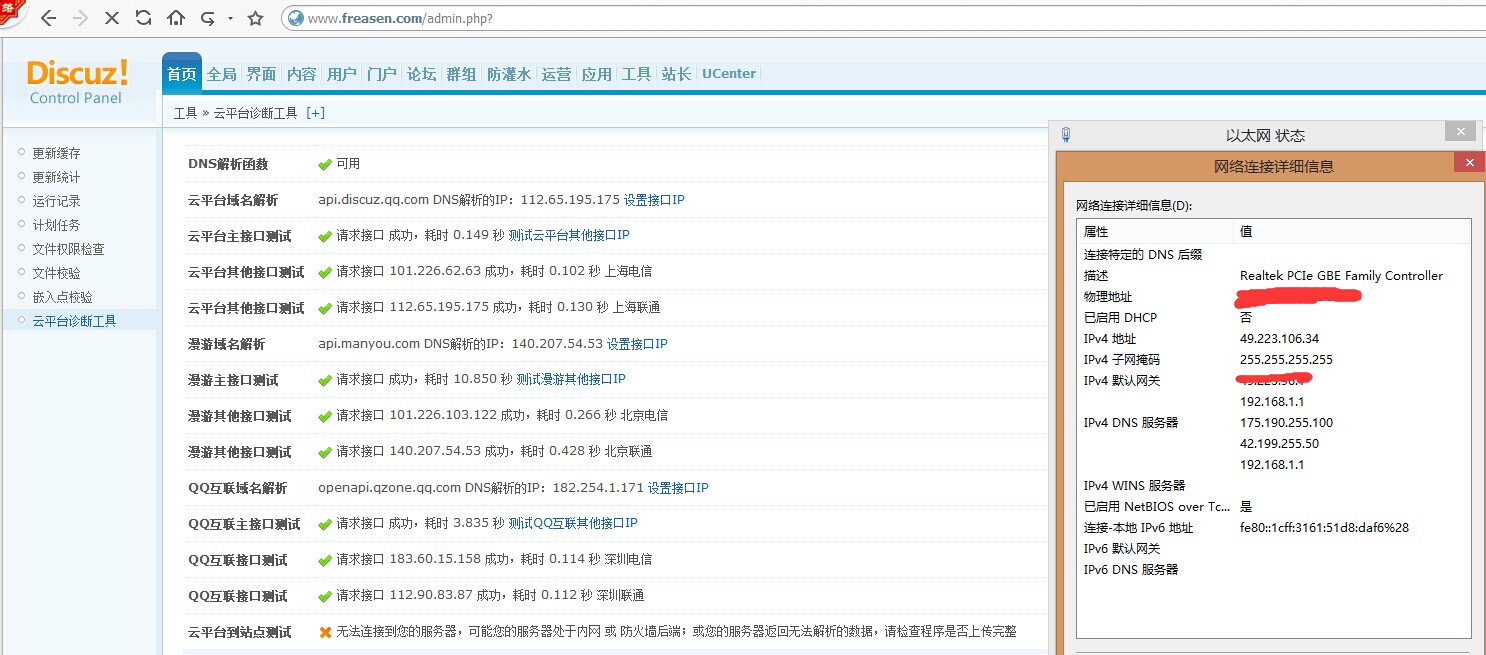The height and width of the screenshot is (655, 1486).
Task: Click the 属性 column header
Action: coord(1155,231)
